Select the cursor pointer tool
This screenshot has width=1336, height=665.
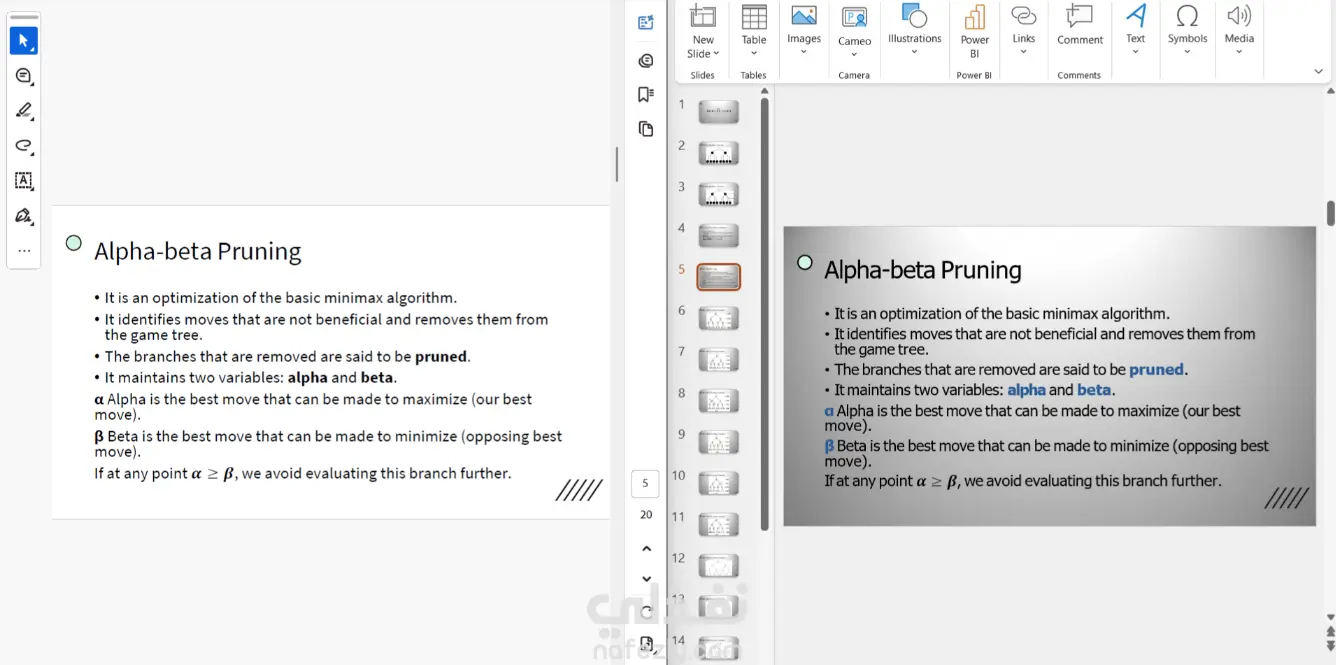point(24,40)
